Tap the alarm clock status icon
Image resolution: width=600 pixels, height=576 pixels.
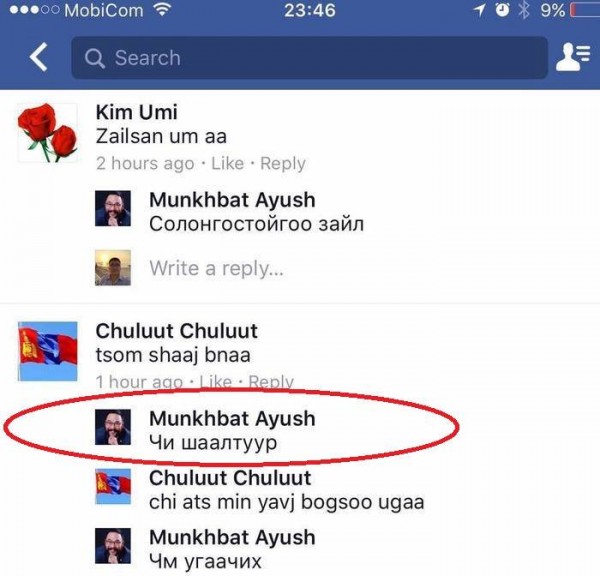tap(502, 10)
